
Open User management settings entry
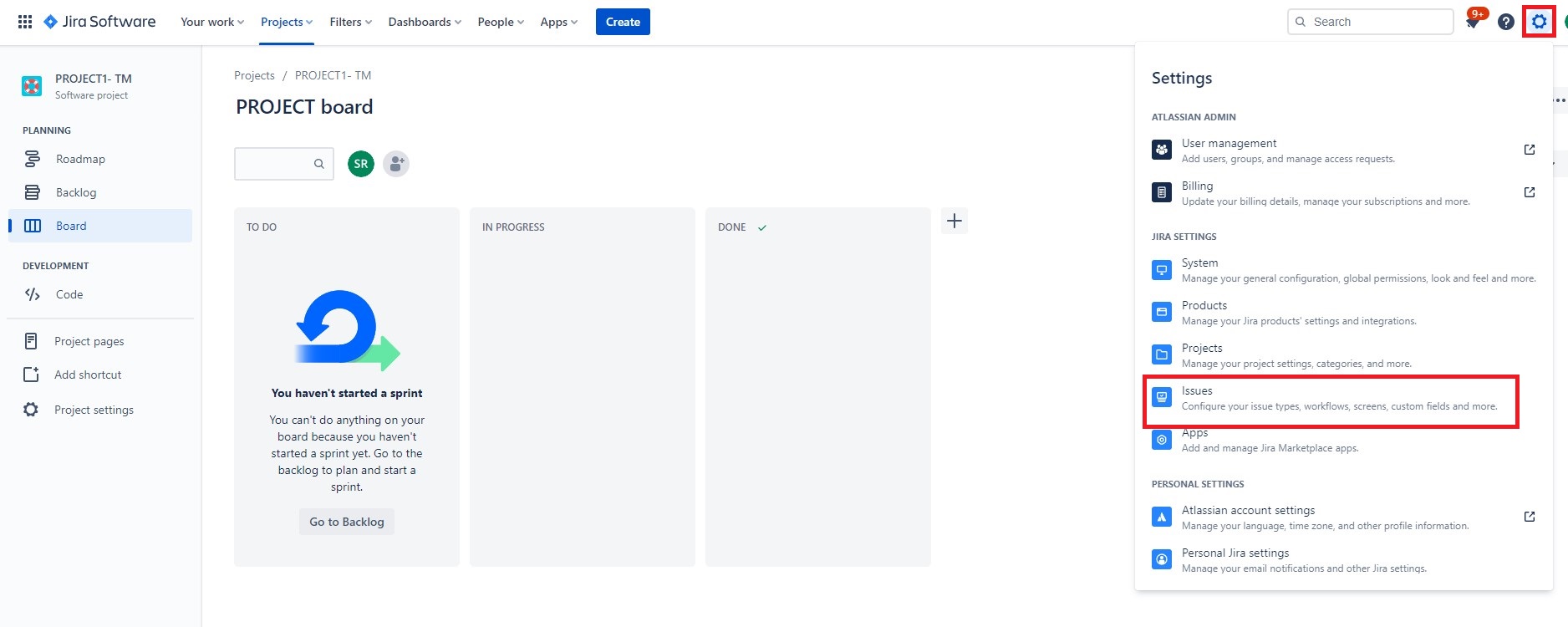1229,144
